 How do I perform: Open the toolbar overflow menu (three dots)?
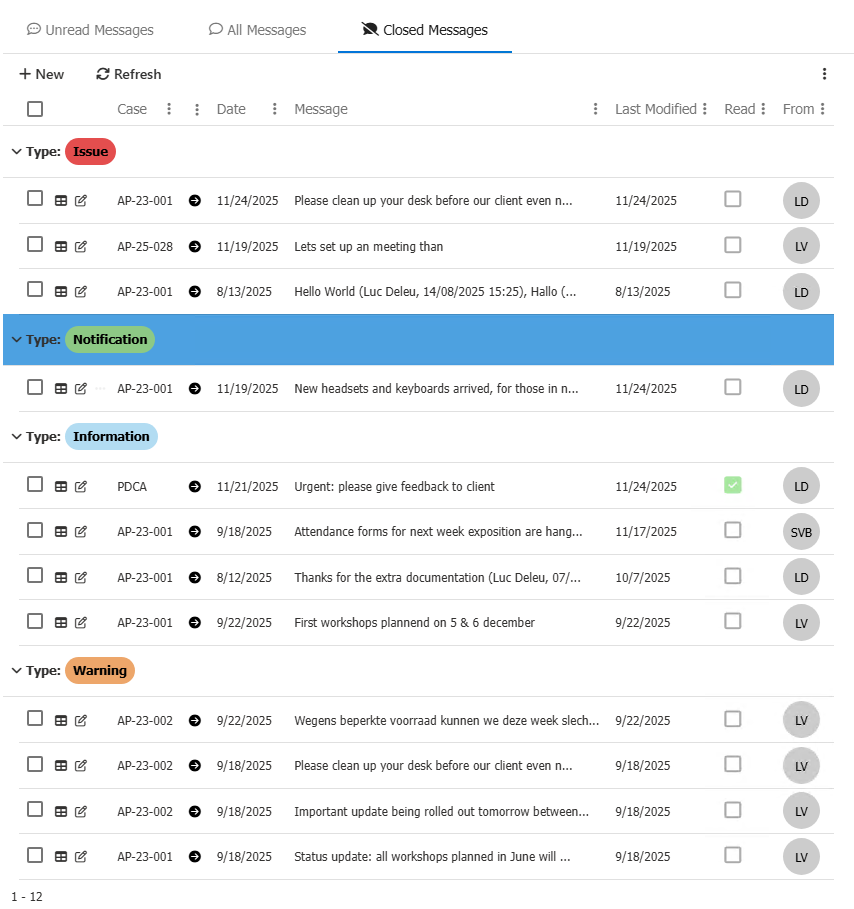824,74
